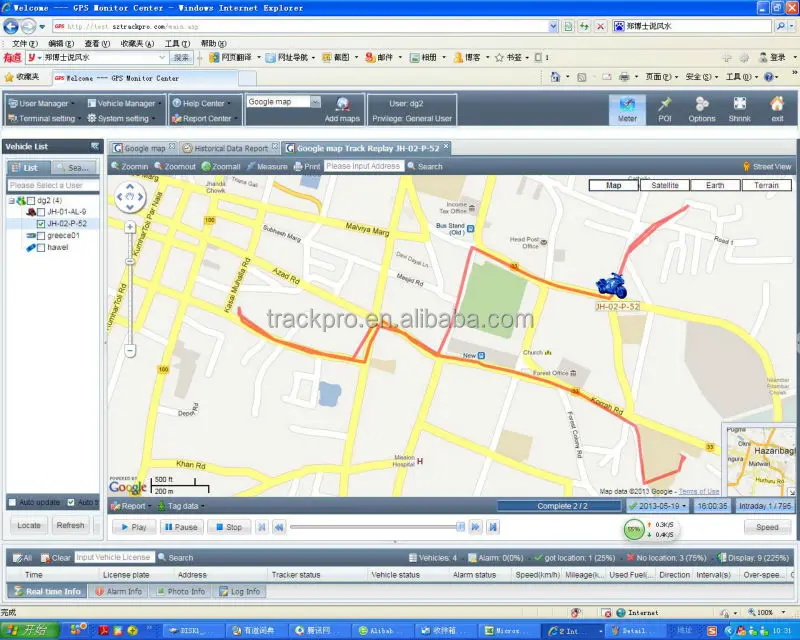Click the Locate button
800x640 pixels.
click(x=29, y=525)
